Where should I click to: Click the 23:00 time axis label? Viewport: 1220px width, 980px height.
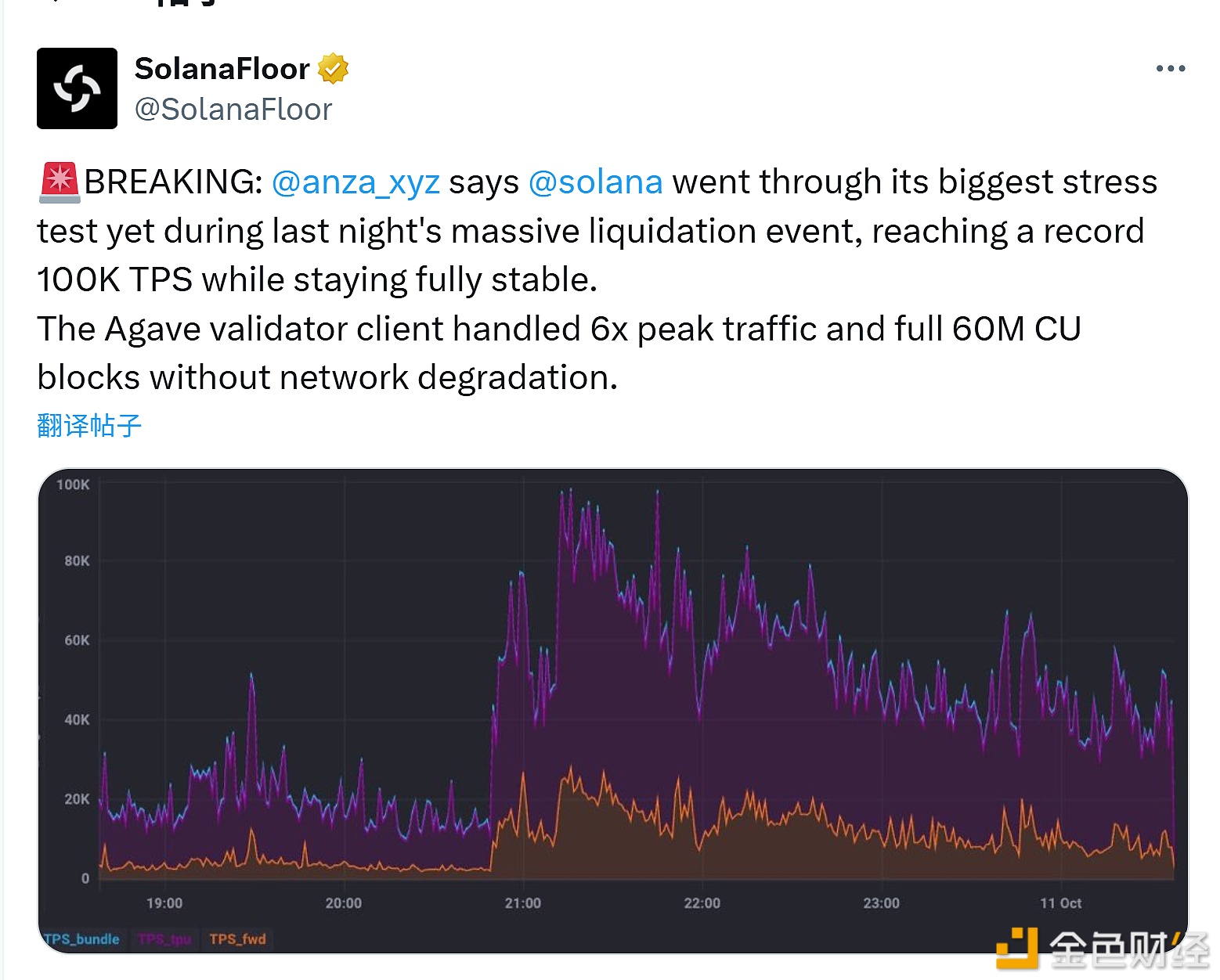click(x=881, y=903)
